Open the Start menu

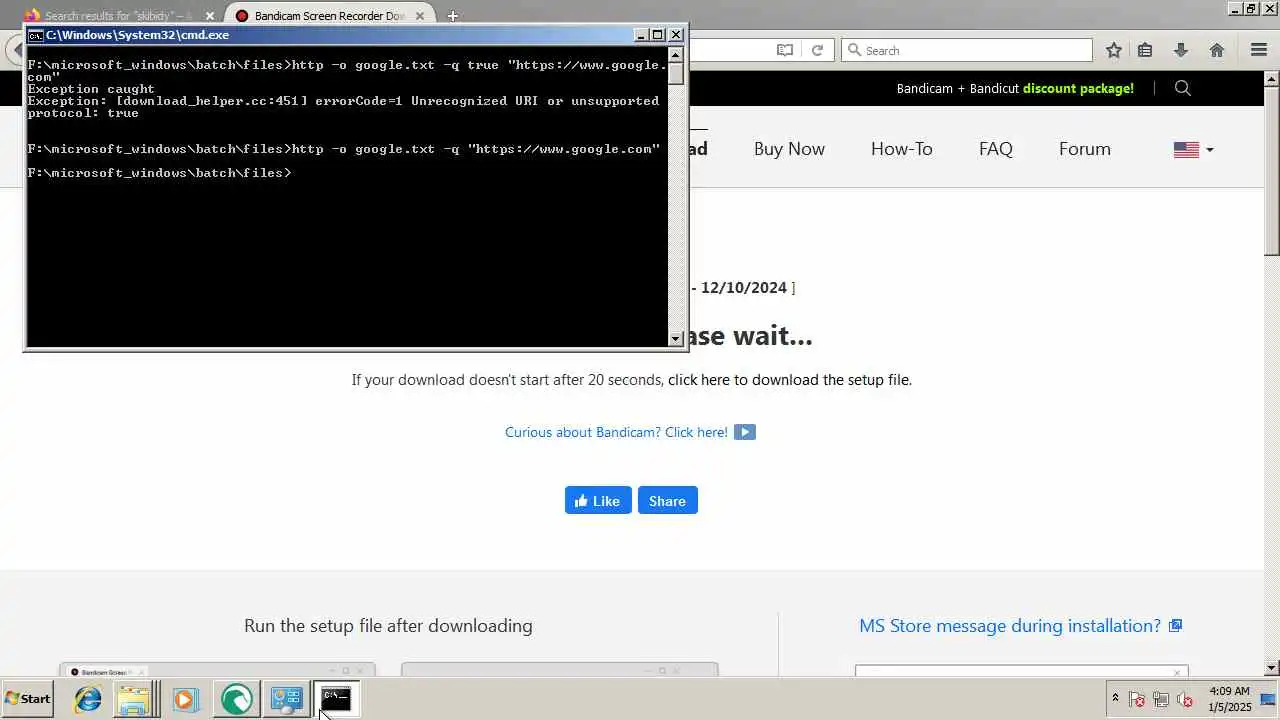[x=28, y=699]
